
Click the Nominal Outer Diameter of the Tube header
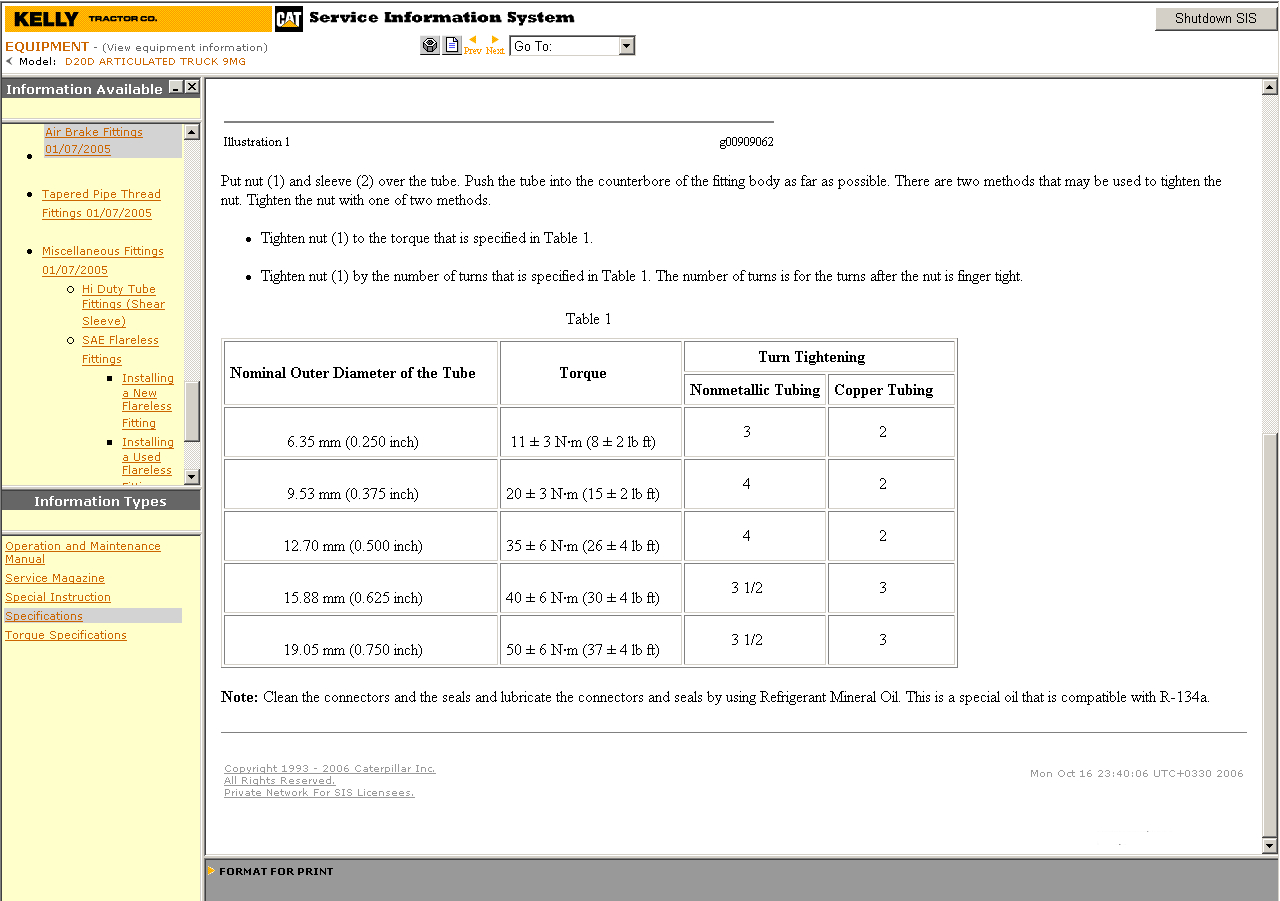(361, 373)
